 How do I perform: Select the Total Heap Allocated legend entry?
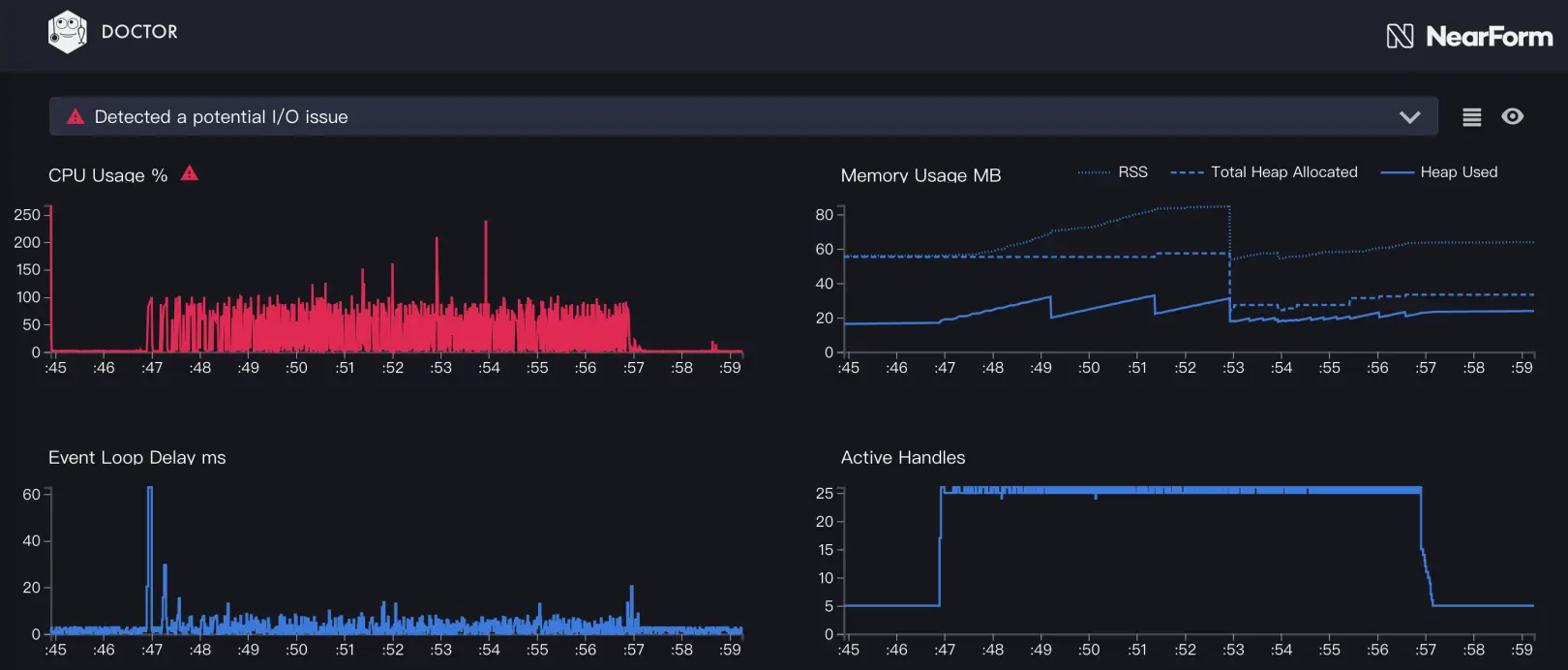coord(1264,172)
